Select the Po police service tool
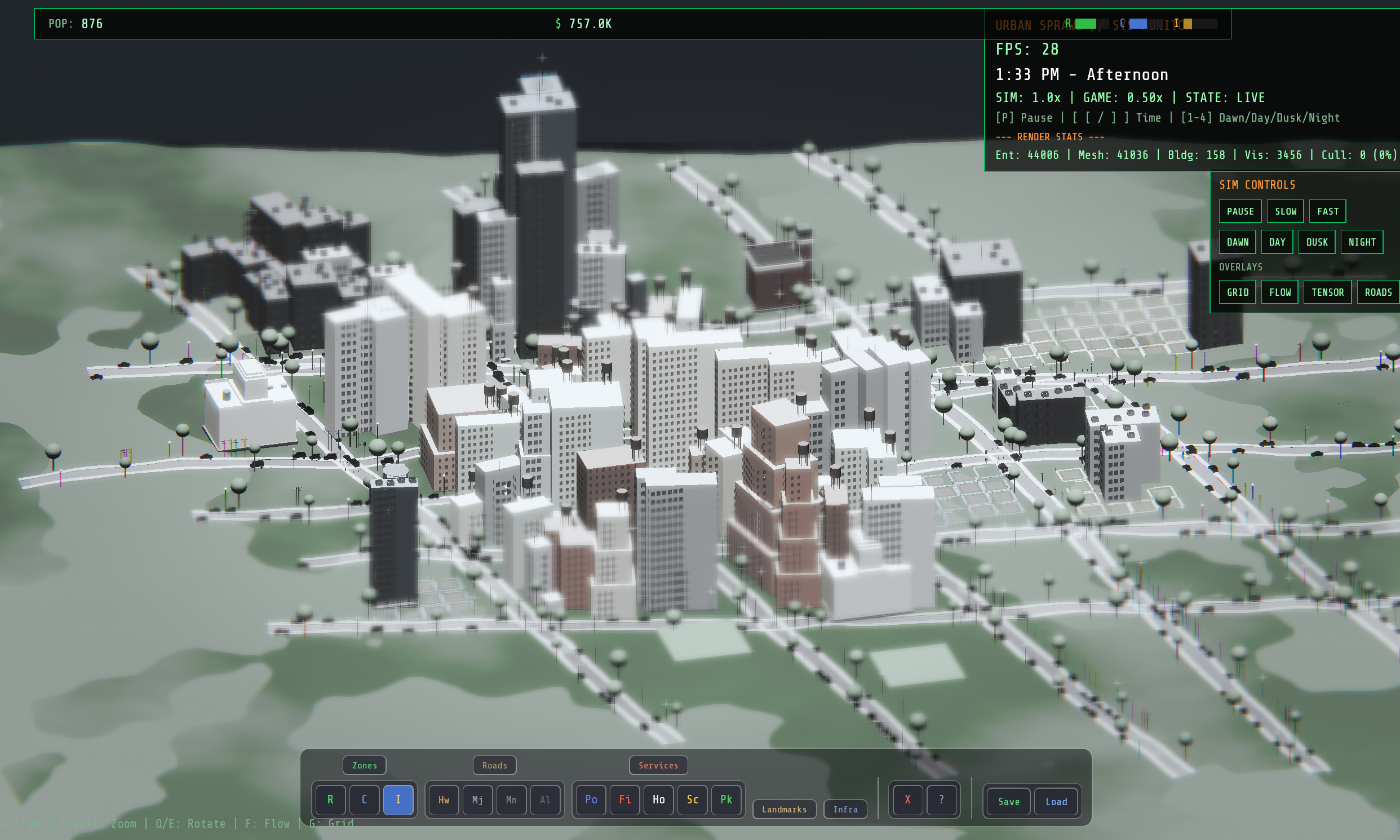The height and width of the screenshot is (840, 1400). 591,800
